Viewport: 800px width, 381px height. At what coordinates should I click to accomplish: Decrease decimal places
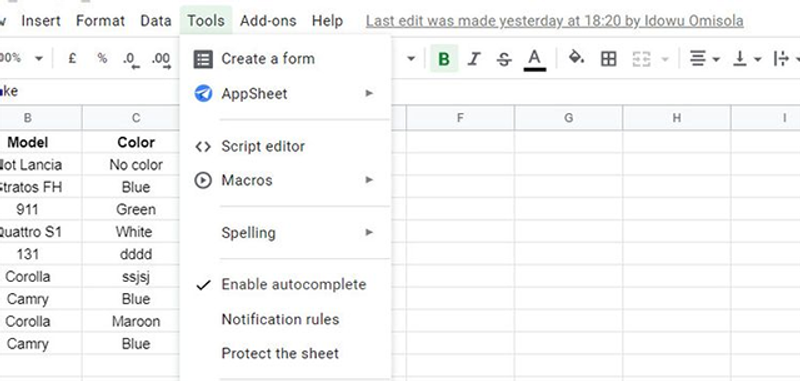click(131, 59)
